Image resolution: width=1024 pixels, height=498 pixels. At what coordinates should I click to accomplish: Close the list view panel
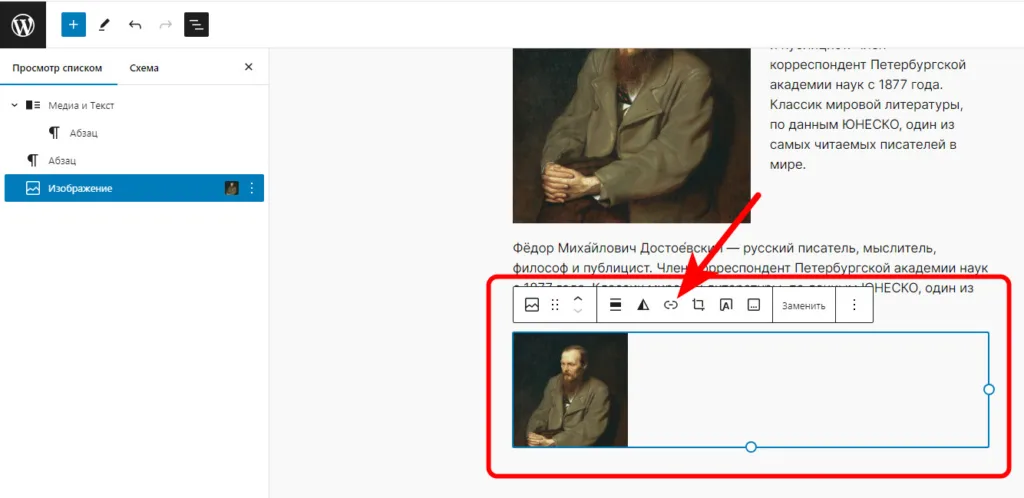coord(249,67)
